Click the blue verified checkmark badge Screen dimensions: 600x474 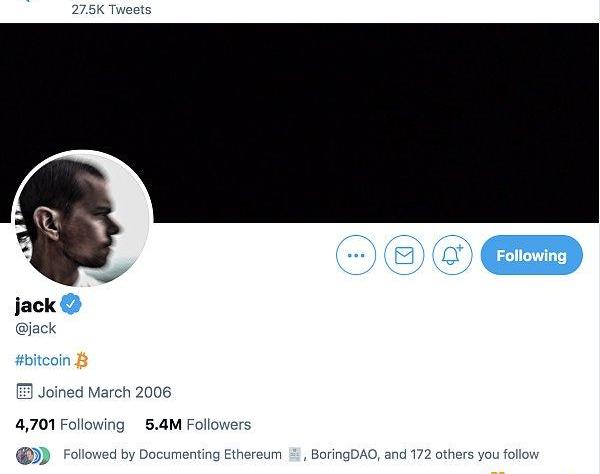[72, 305]
